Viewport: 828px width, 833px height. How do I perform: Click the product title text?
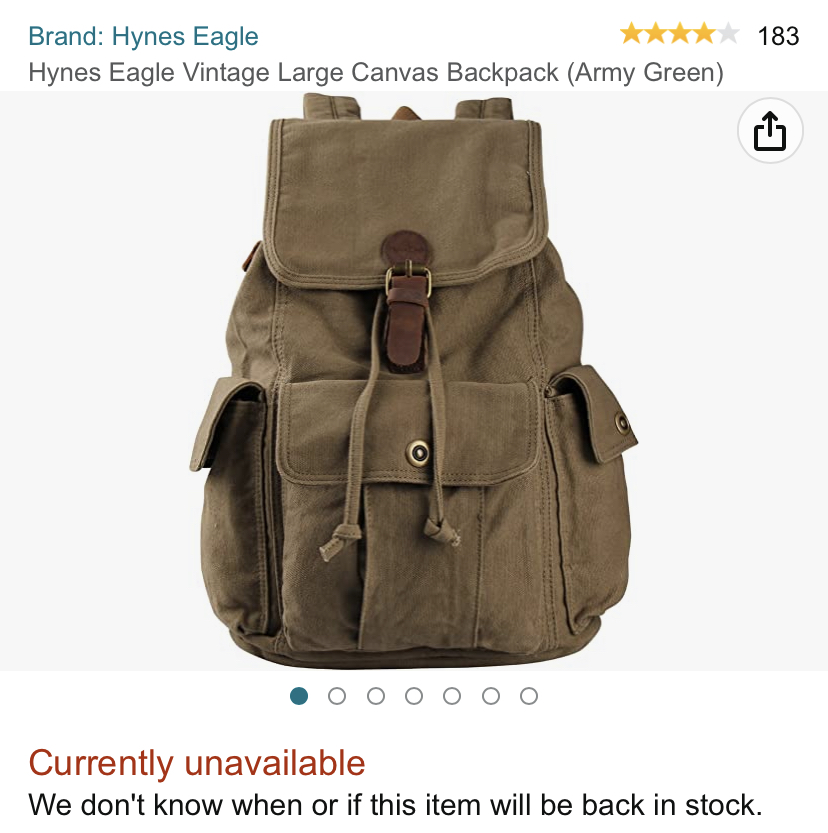click(x=376, y=72)
